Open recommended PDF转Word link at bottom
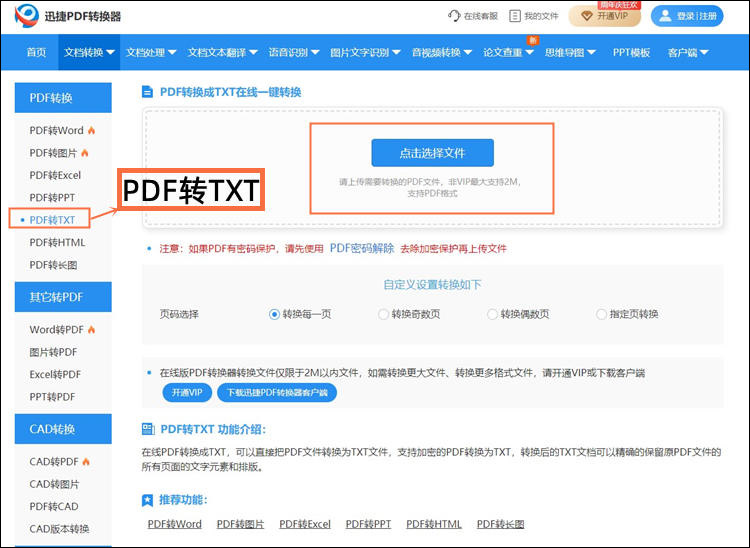Screen dimensions: 750x548 175,524
